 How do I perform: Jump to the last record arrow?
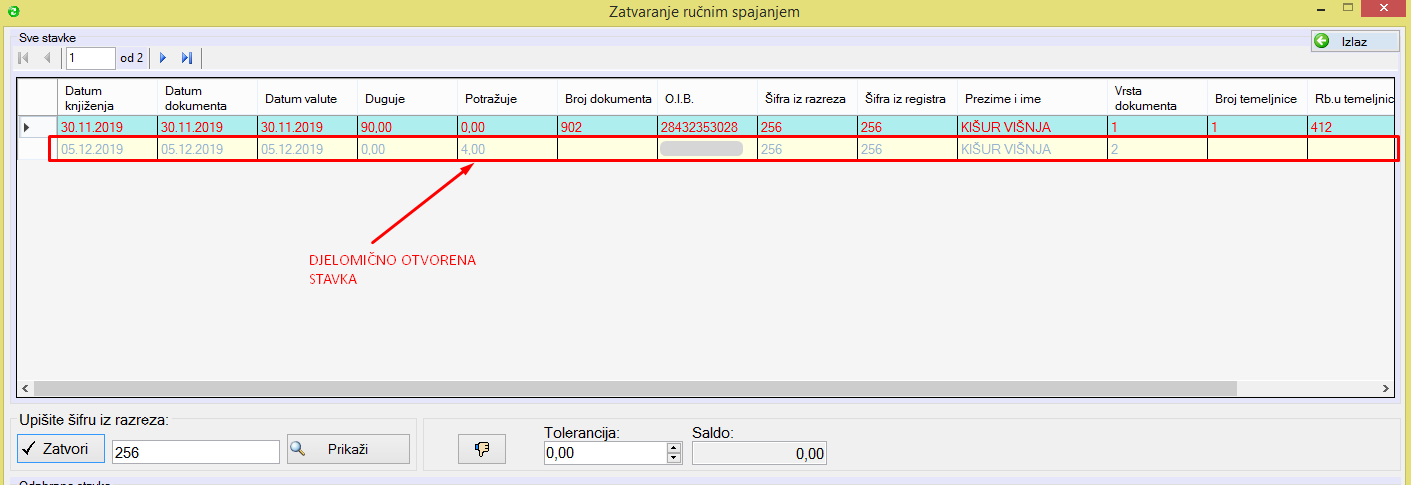[186, 58]
